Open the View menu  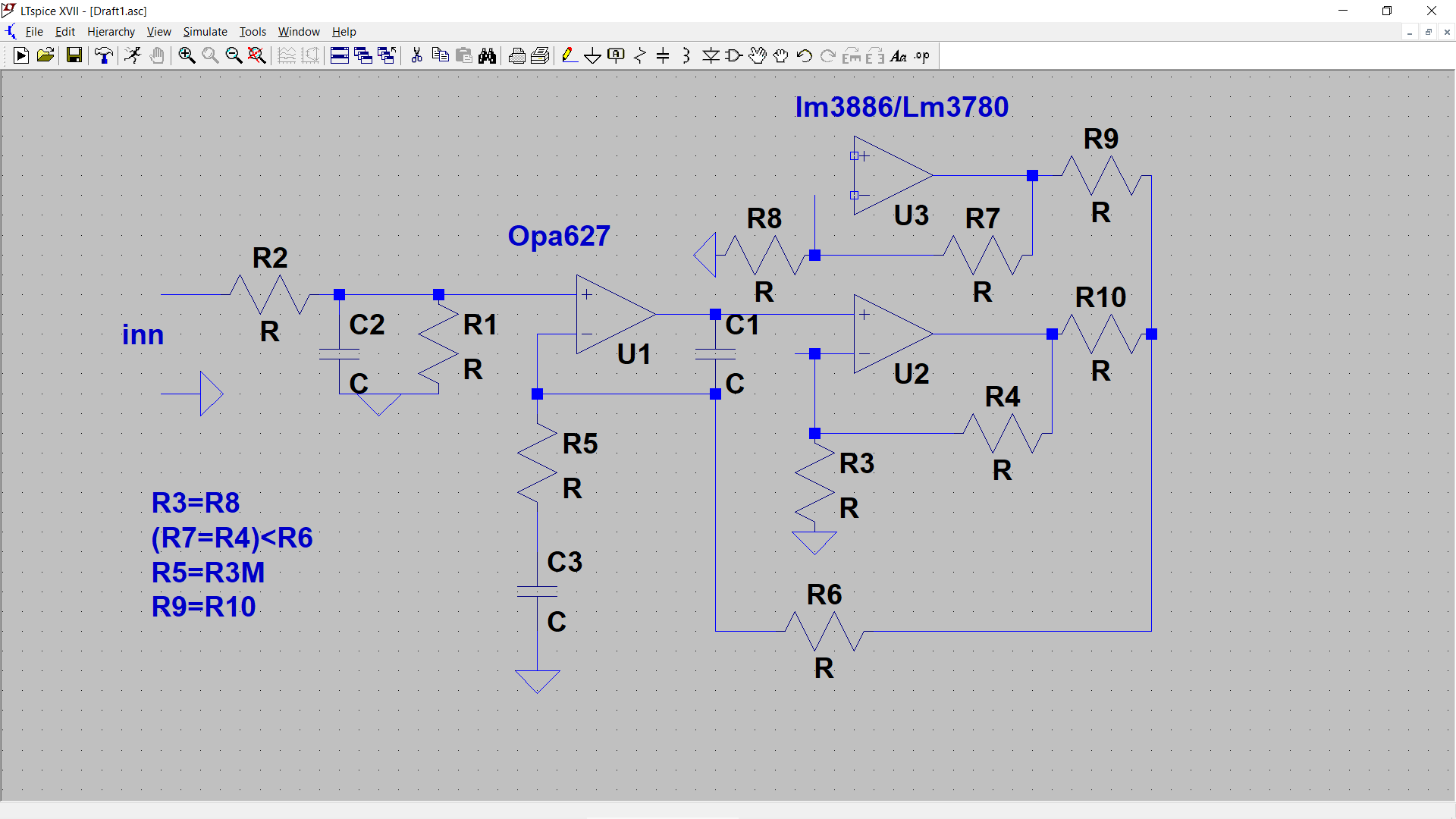pos(158,31)
